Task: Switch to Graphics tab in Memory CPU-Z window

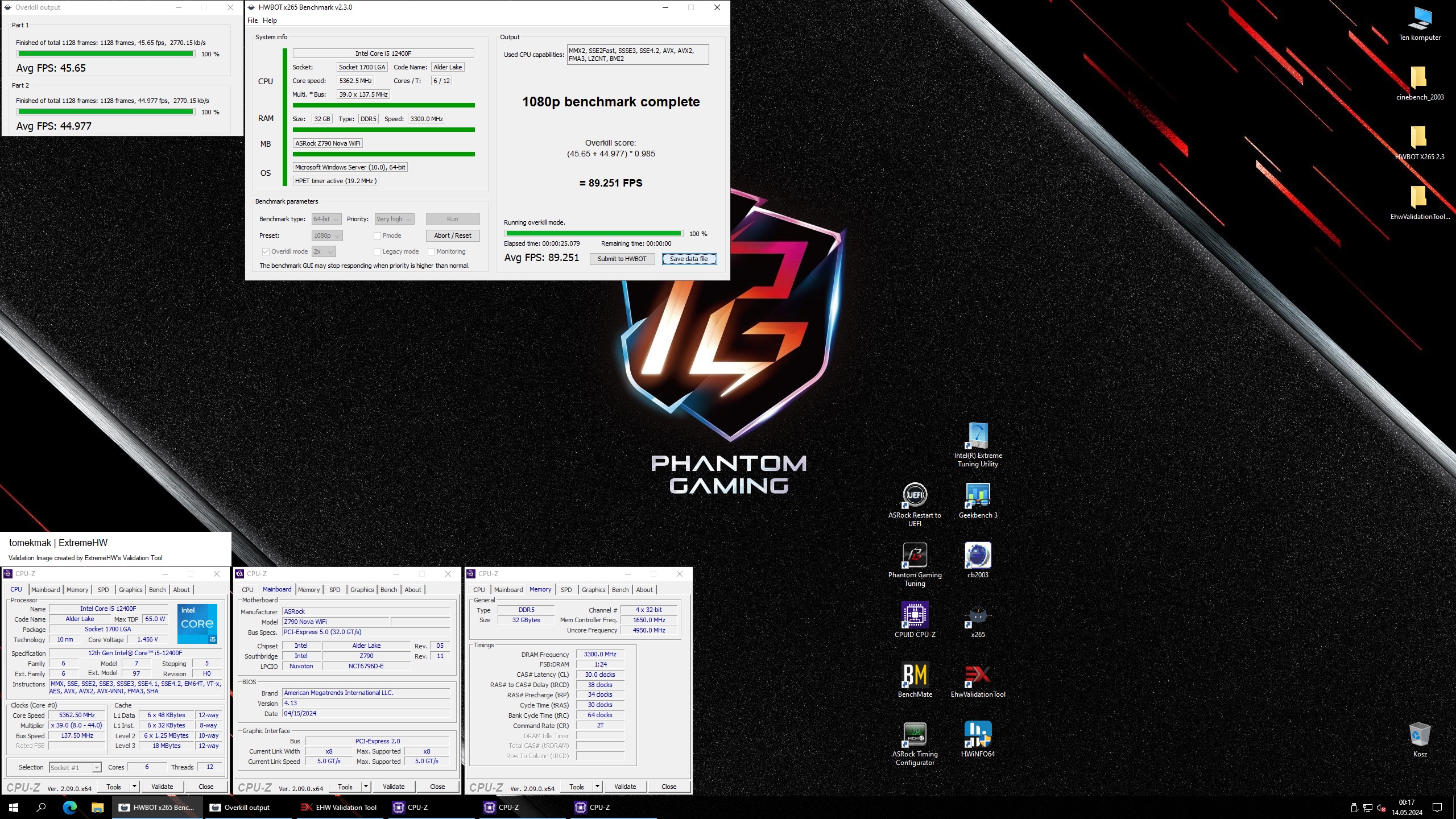Action: [x=593, y=590]
